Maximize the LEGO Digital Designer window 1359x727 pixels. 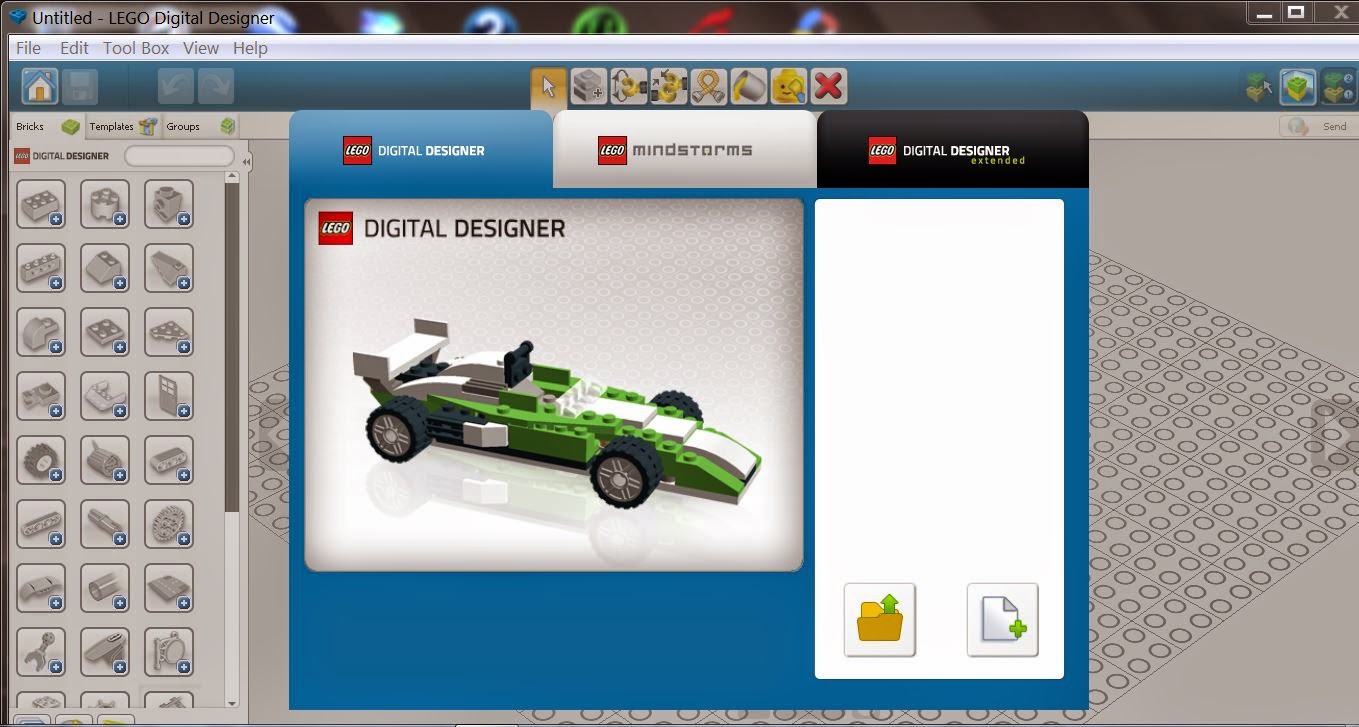[1296, 11]
